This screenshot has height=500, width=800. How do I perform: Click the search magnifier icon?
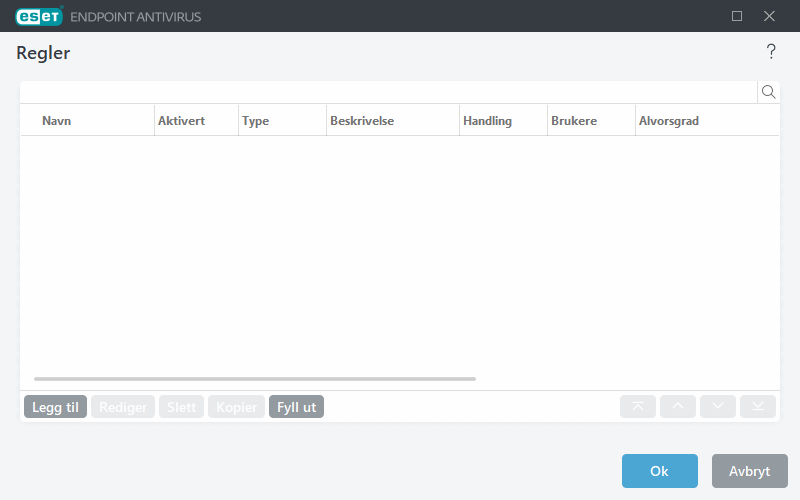[769, 92]
